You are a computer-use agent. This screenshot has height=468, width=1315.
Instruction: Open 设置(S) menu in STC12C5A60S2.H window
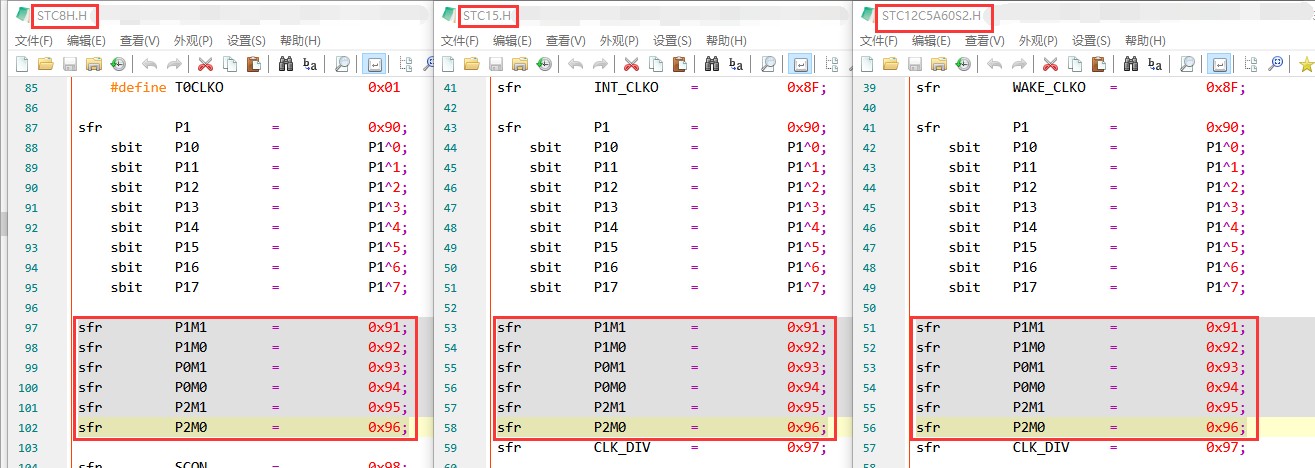coord(1091,41)
